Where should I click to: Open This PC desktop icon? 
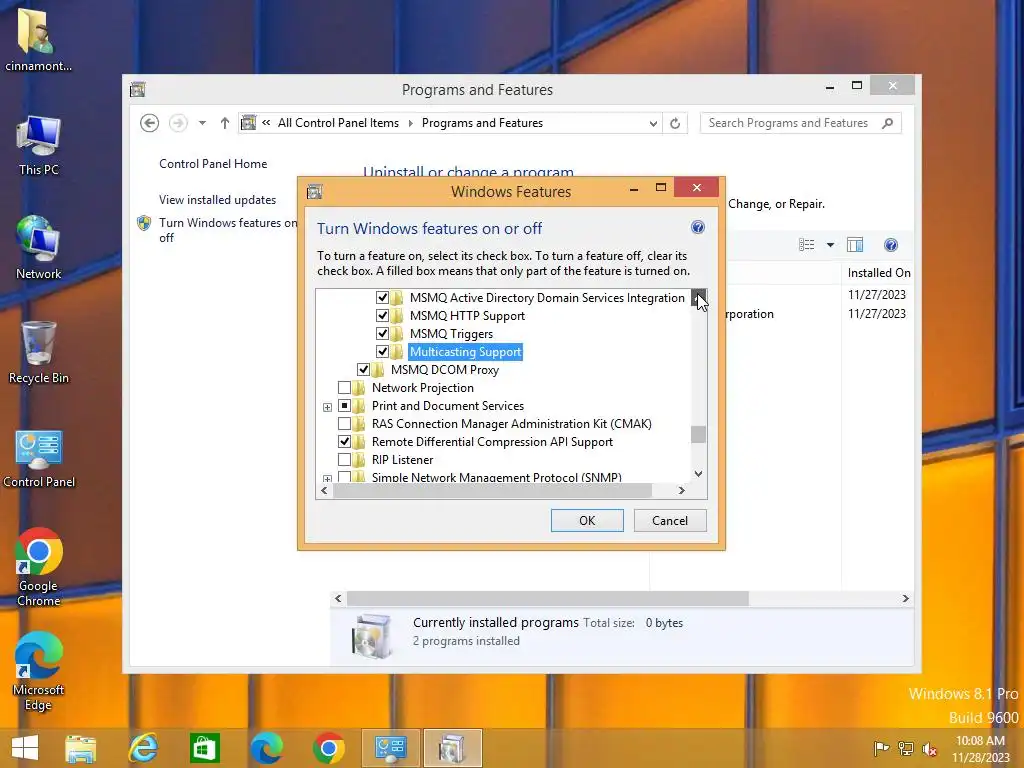click(38, 146)
